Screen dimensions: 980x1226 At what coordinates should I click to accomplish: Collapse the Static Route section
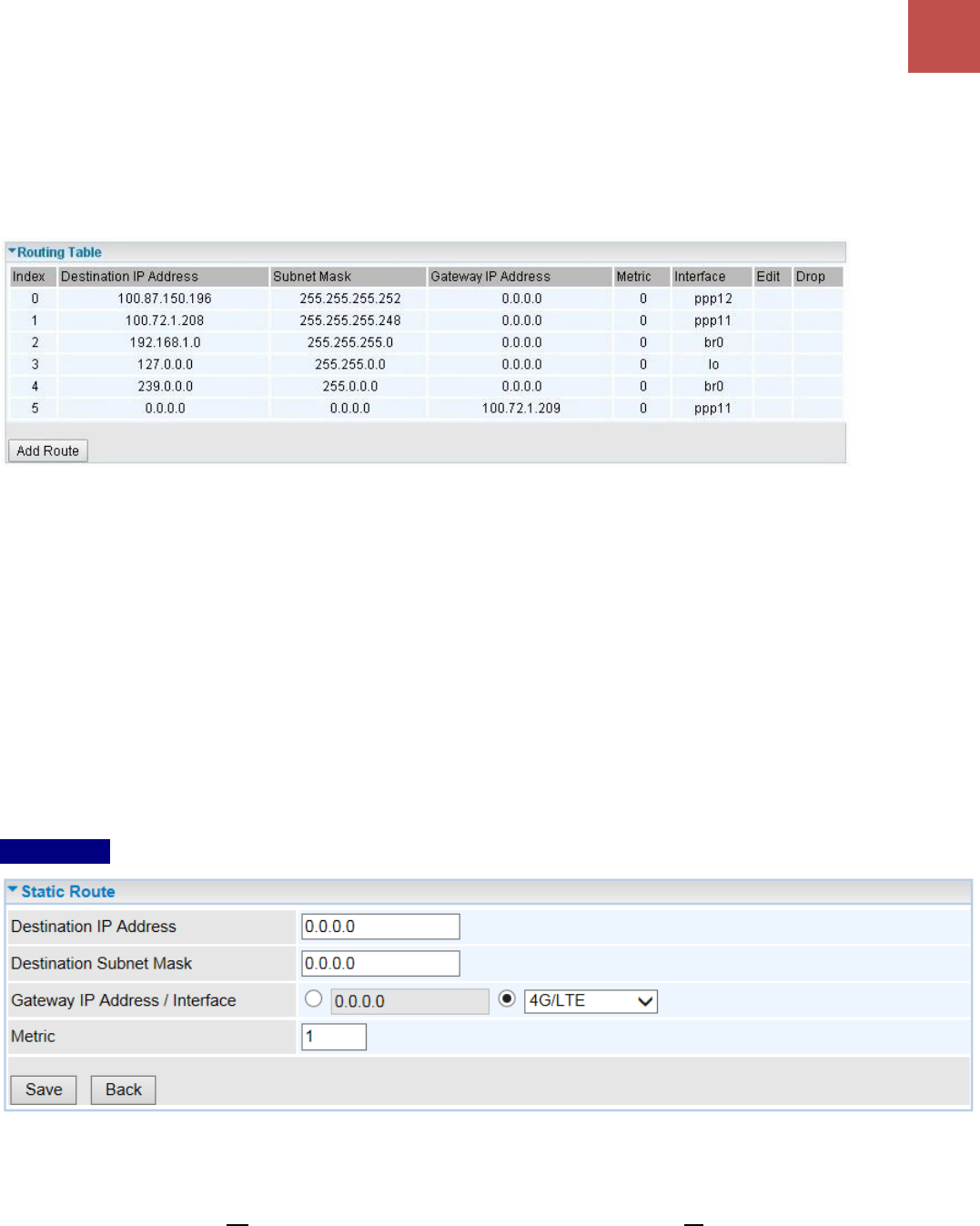[13, 890]
